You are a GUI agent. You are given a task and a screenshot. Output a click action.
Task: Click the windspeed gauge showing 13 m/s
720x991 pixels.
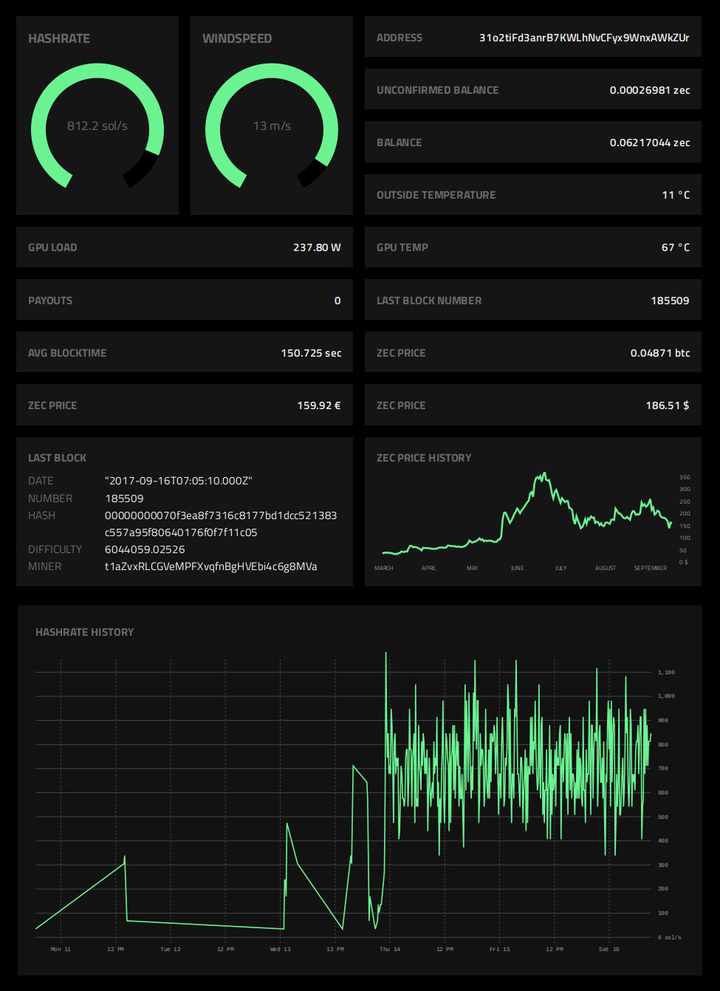point(272,125)
